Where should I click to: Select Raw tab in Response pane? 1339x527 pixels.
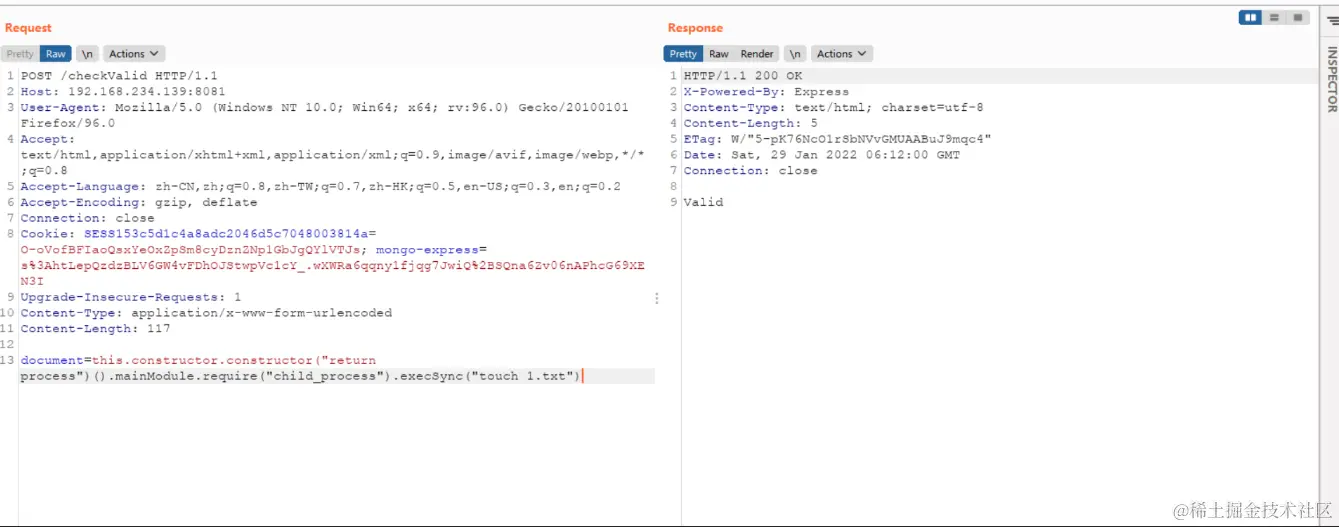click(719, 54)
